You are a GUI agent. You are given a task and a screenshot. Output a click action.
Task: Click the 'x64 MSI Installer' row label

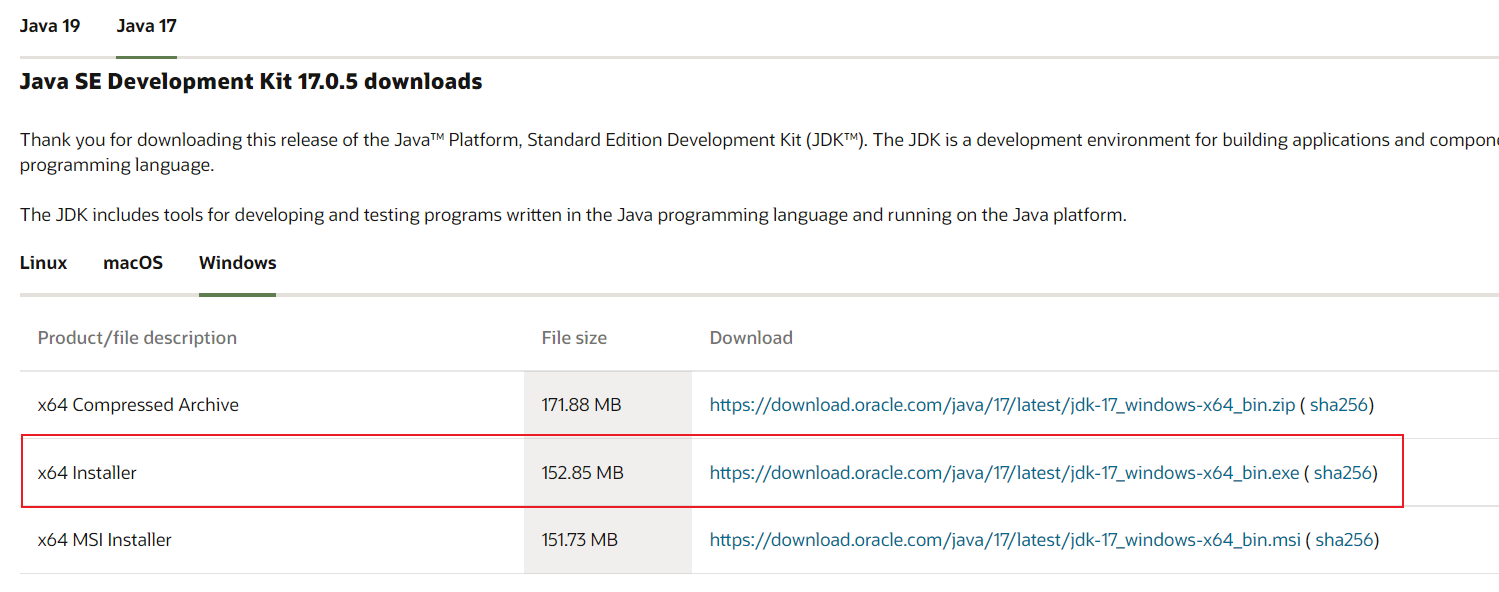pyautogui.click(x=105, y=540)
